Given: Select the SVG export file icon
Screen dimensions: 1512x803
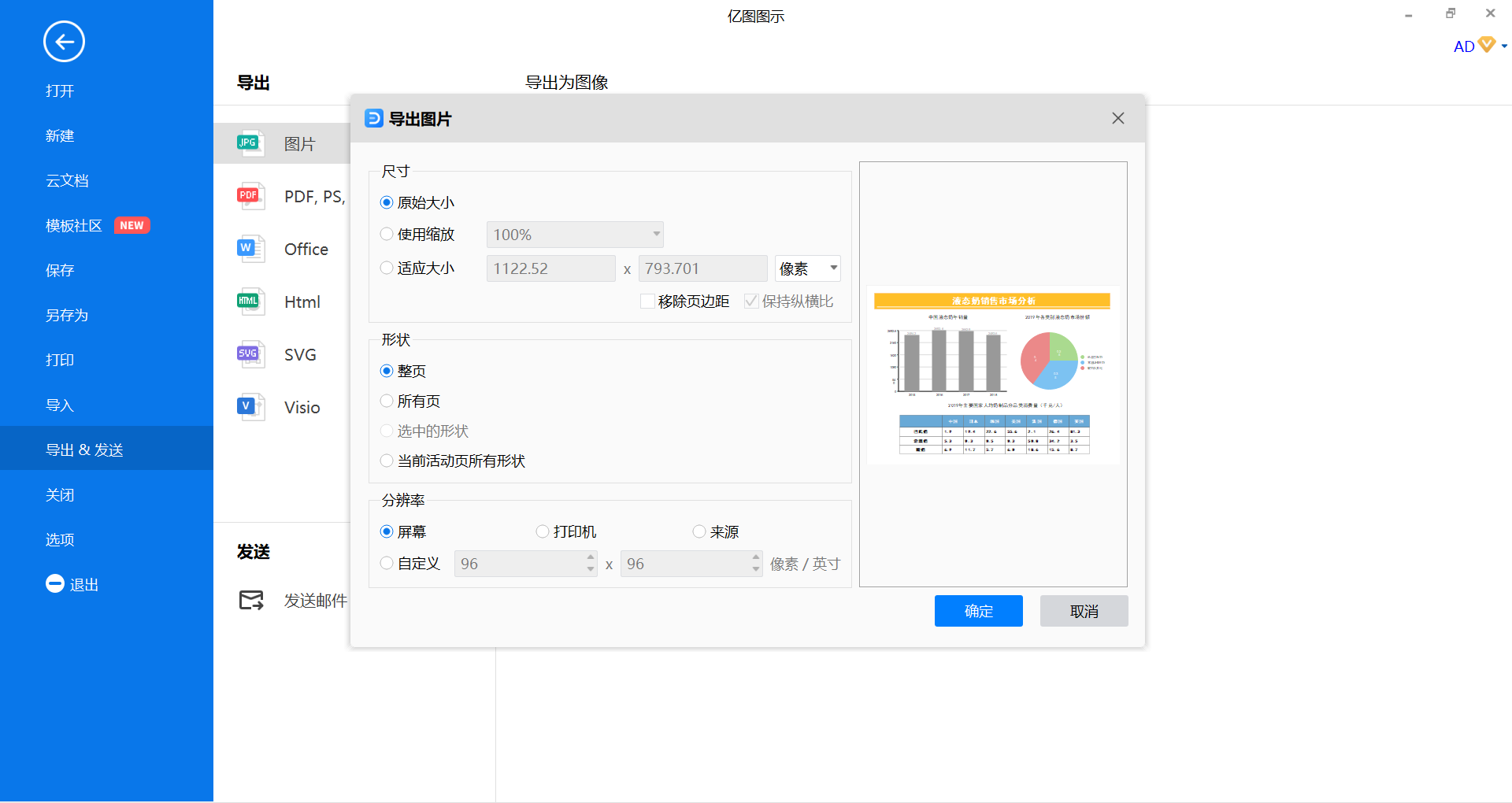Looking at the screenshot, I should click(250, 354).
